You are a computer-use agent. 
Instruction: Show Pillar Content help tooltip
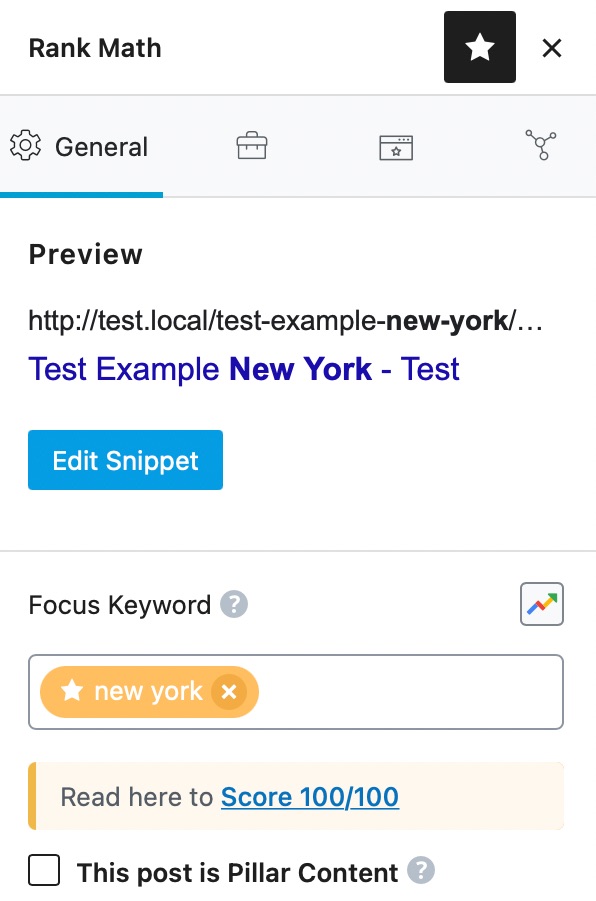pyautogui.click(x=421, y=870)
